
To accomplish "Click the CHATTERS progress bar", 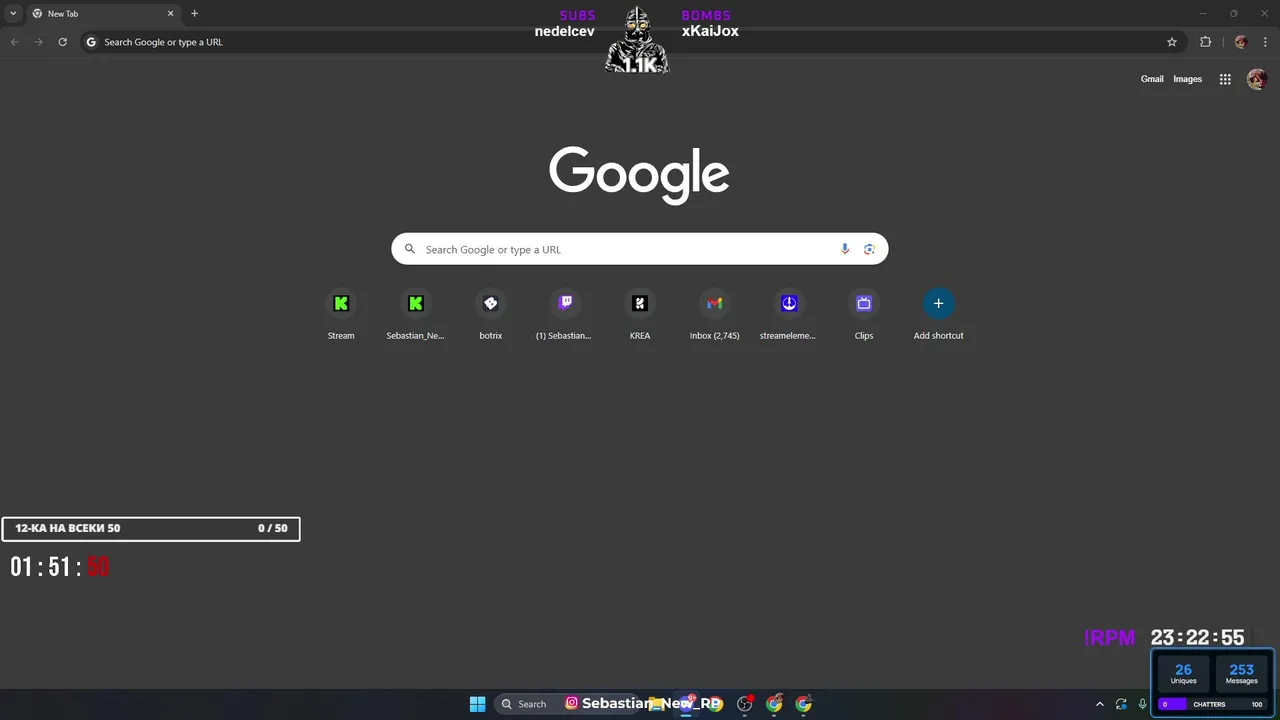I will tap(1212, 704).
